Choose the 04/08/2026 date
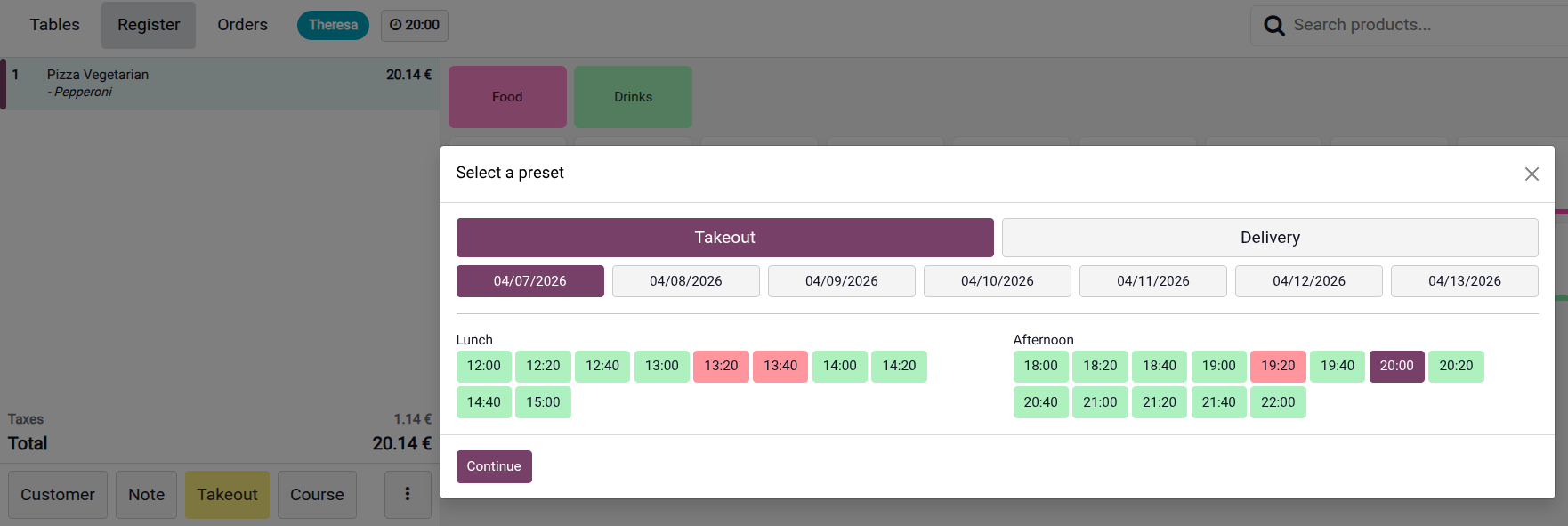The width and height of the screenshot is (1568, 526). pyautogui.click(x=685, y=281)
